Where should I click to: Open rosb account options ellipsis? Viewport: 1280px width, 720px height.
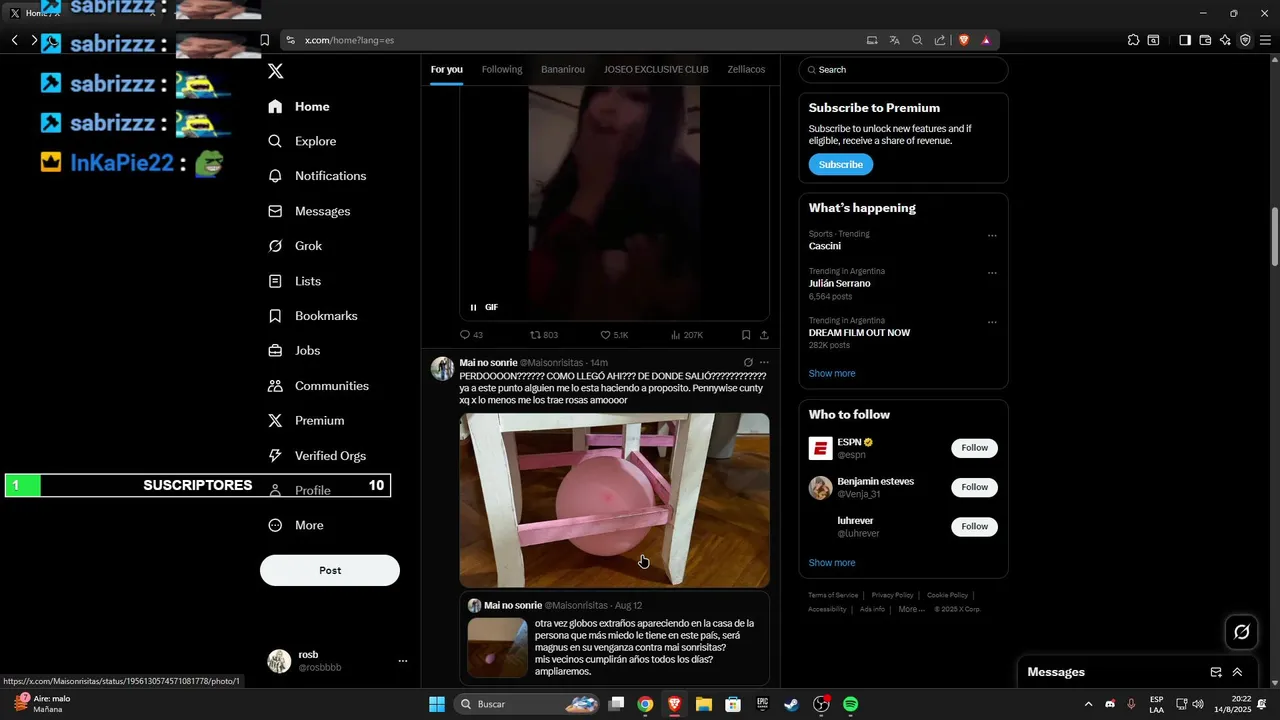pos(403,661)
